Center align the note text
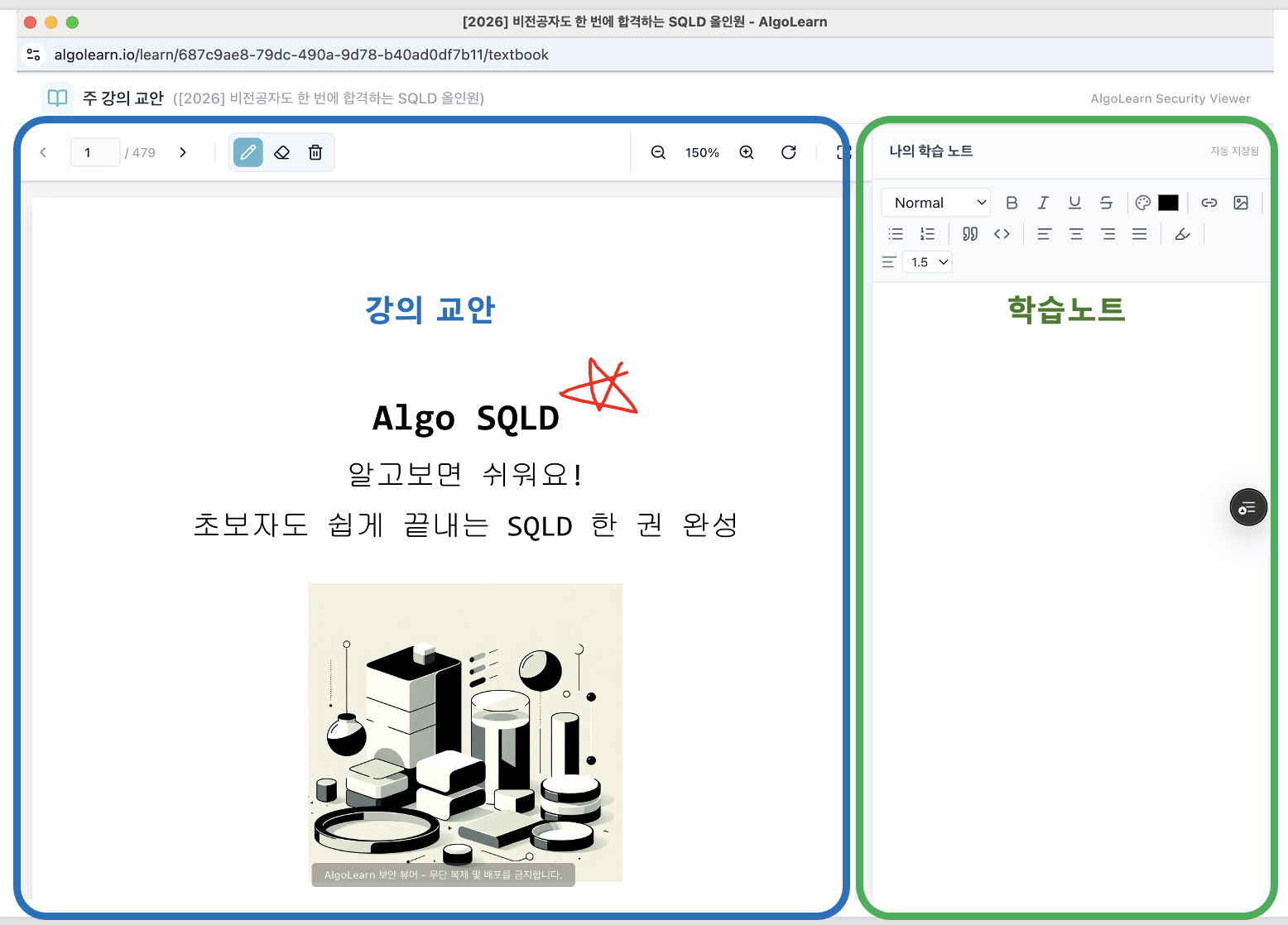 point(1076,234)
